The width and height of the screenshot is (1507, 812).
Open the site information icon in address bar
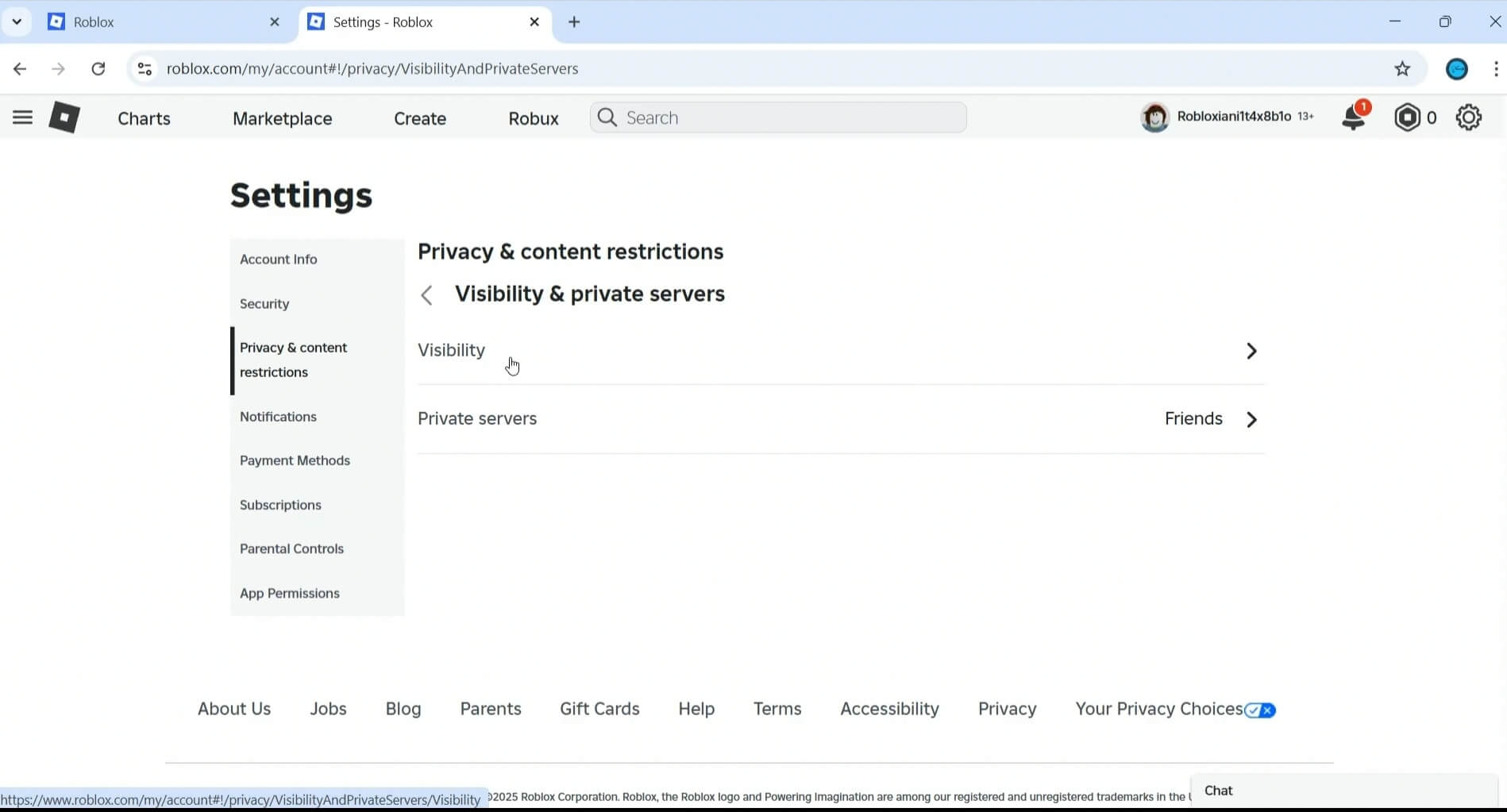point(145,69)
